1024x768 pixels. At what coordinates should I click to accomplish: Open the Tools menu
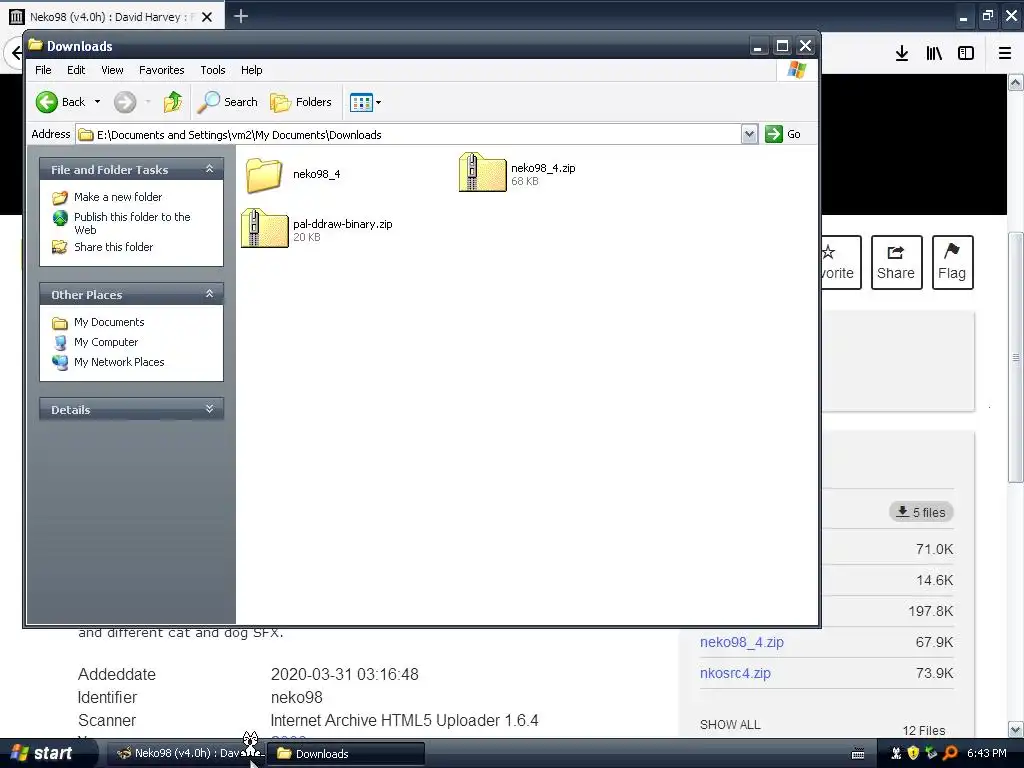click(x=212, y=70)
